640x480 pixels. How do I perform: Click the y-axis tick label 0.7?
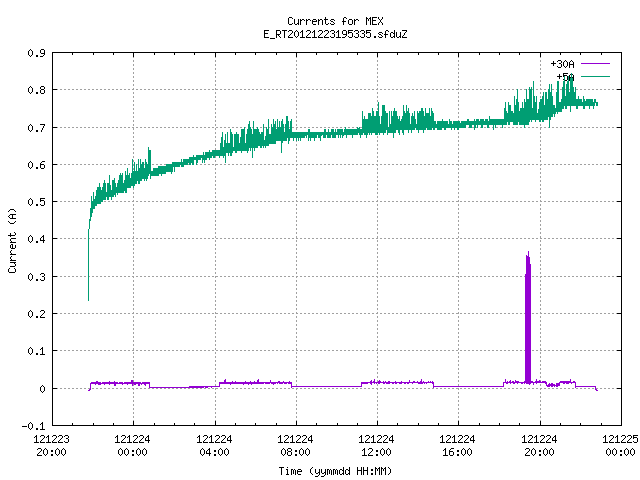36,128
